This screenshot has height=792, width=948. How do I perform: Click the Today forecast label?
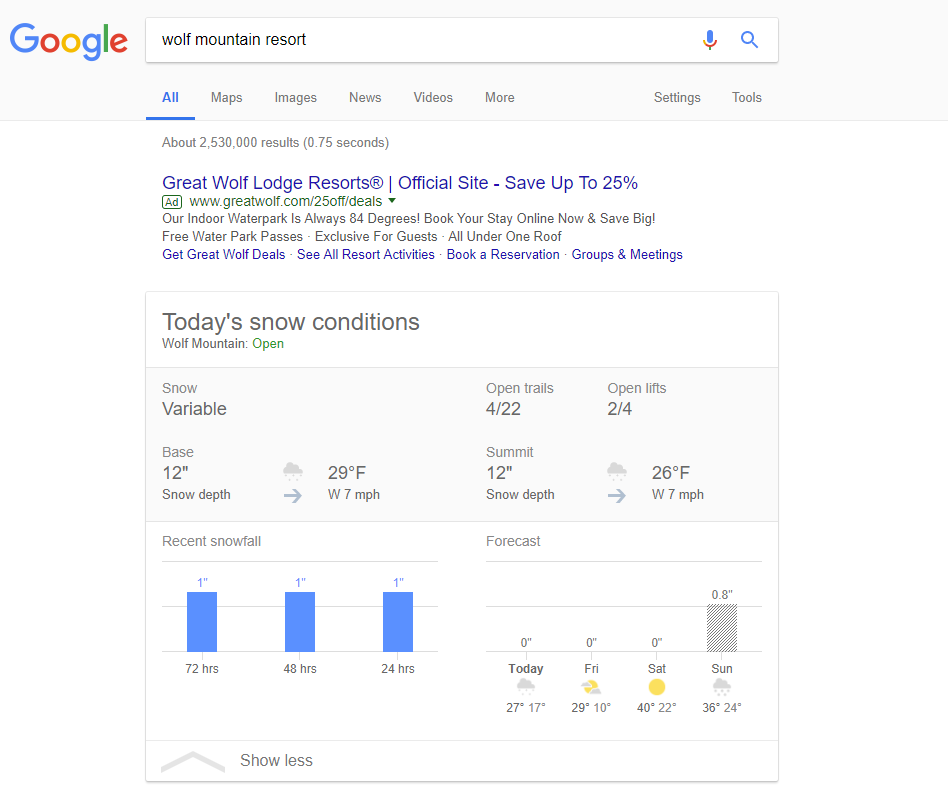(526, 669)
